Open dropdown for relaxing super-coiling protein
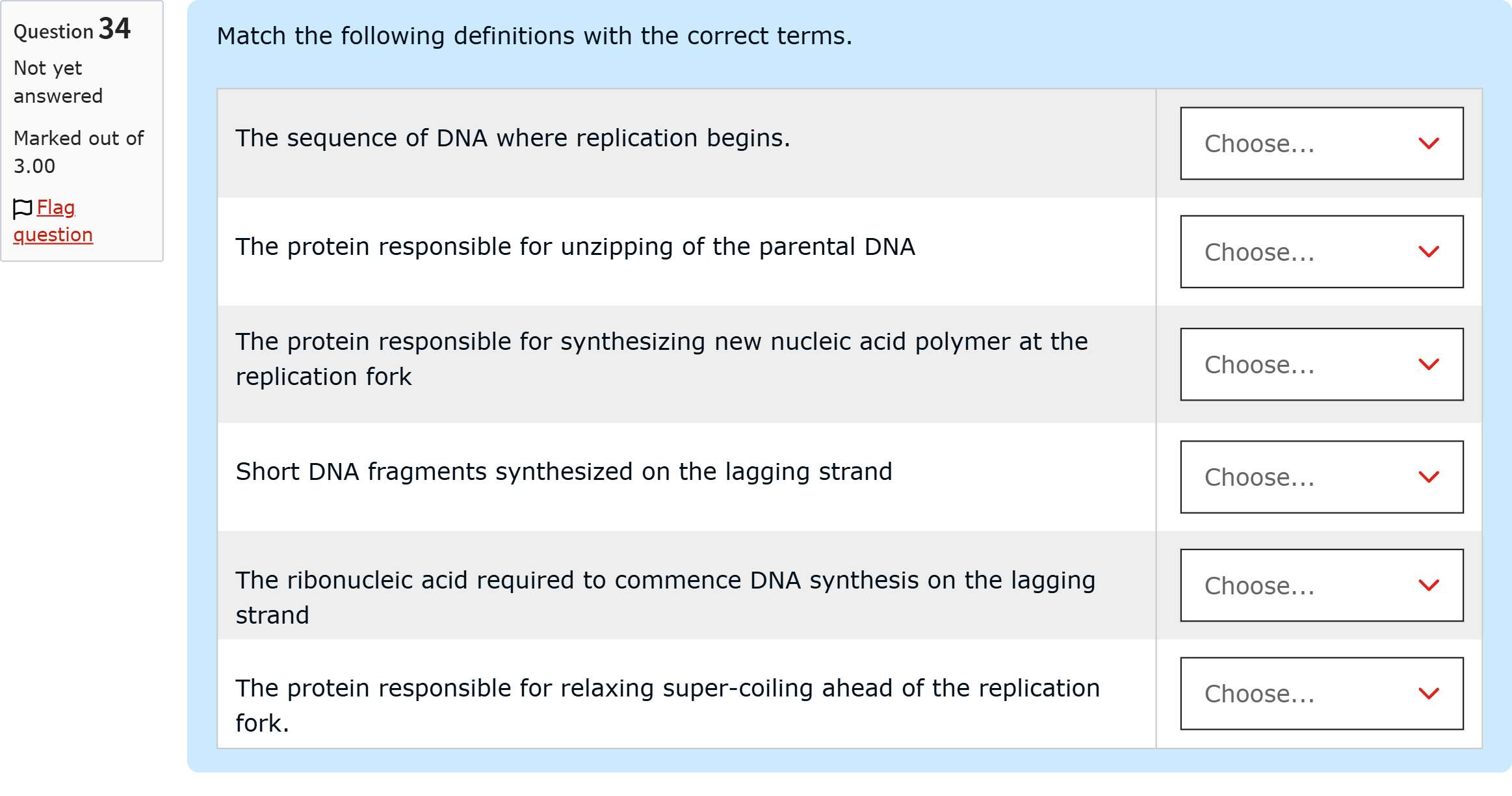1512x796 pixels. point(1322,693)
